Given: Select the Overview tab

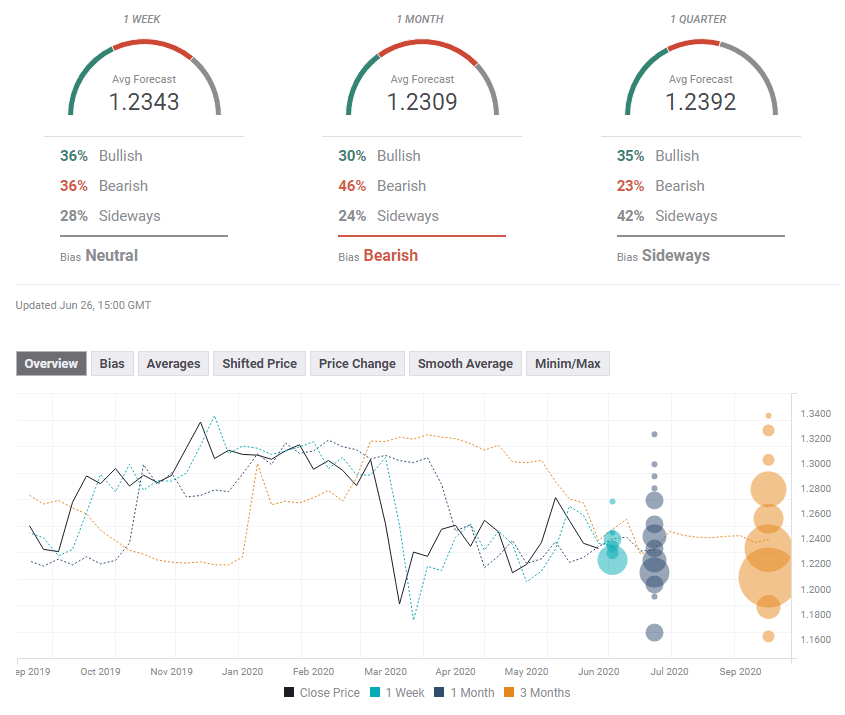Looking at the screenshot, I should (x=51, y=363).
